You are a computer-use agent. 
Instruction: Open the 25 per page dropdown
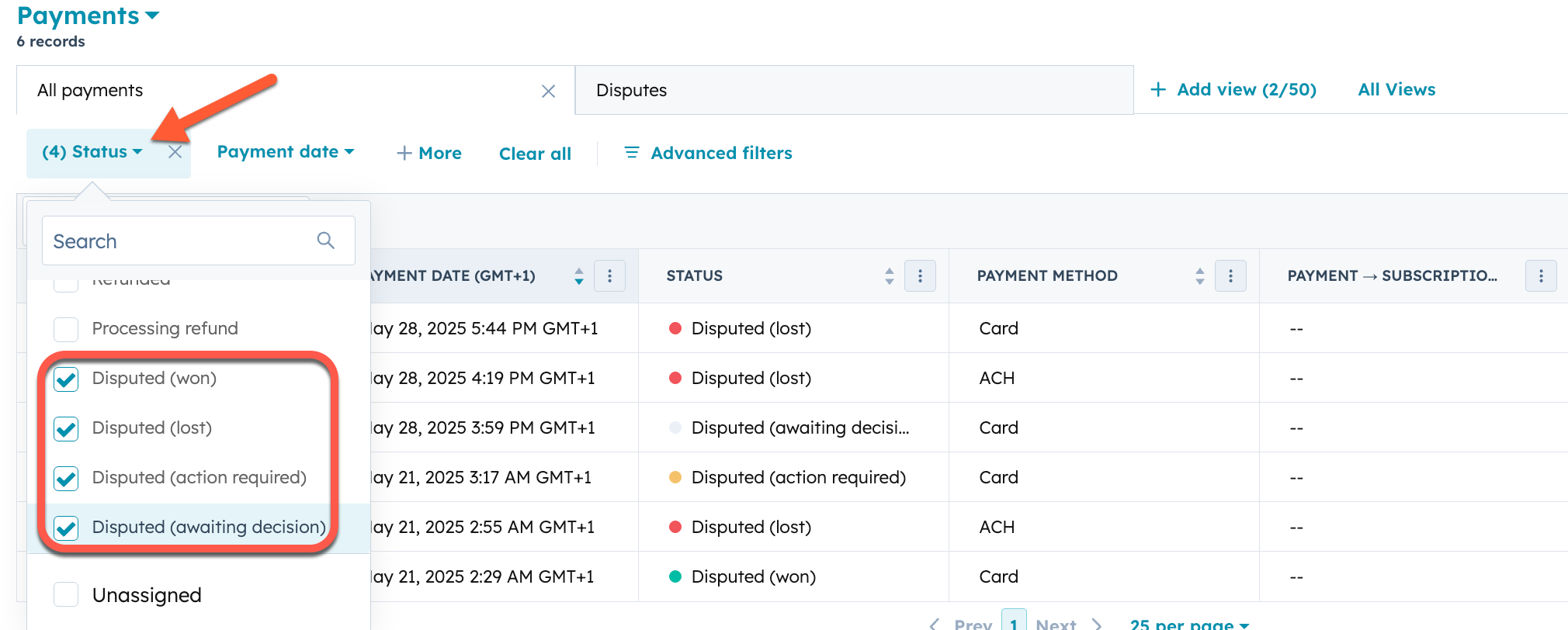coord(1190,624)
